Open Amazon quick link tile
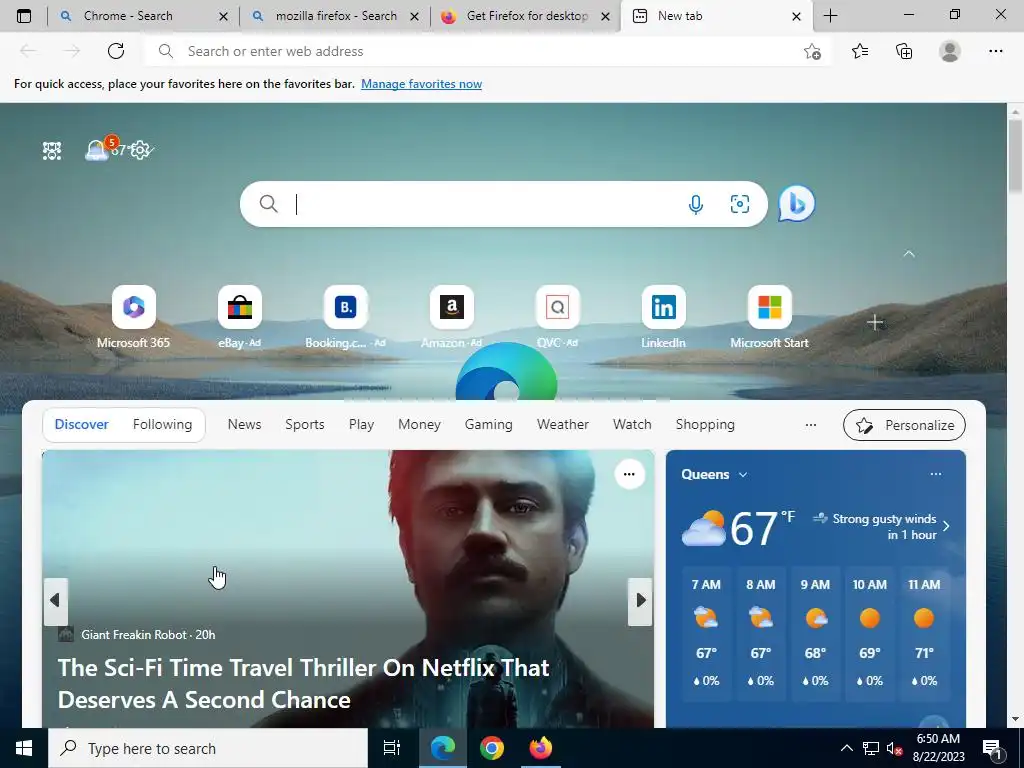This screenshot has width=1024, height=768. [451, 317]
